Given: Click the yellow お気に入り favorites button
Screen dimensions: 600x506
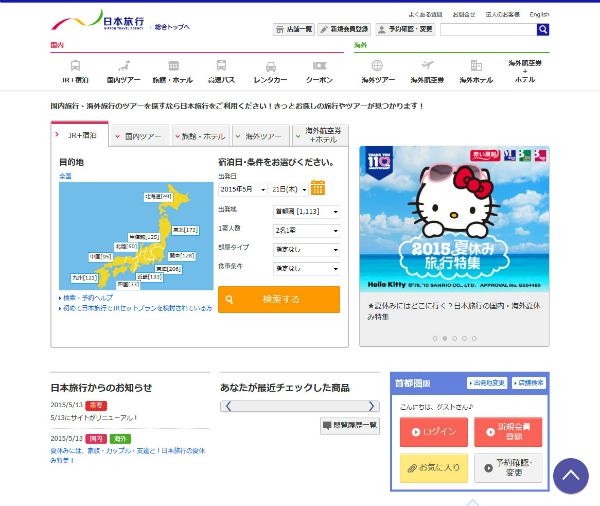Looking at the screenshot, I should 434,468.
